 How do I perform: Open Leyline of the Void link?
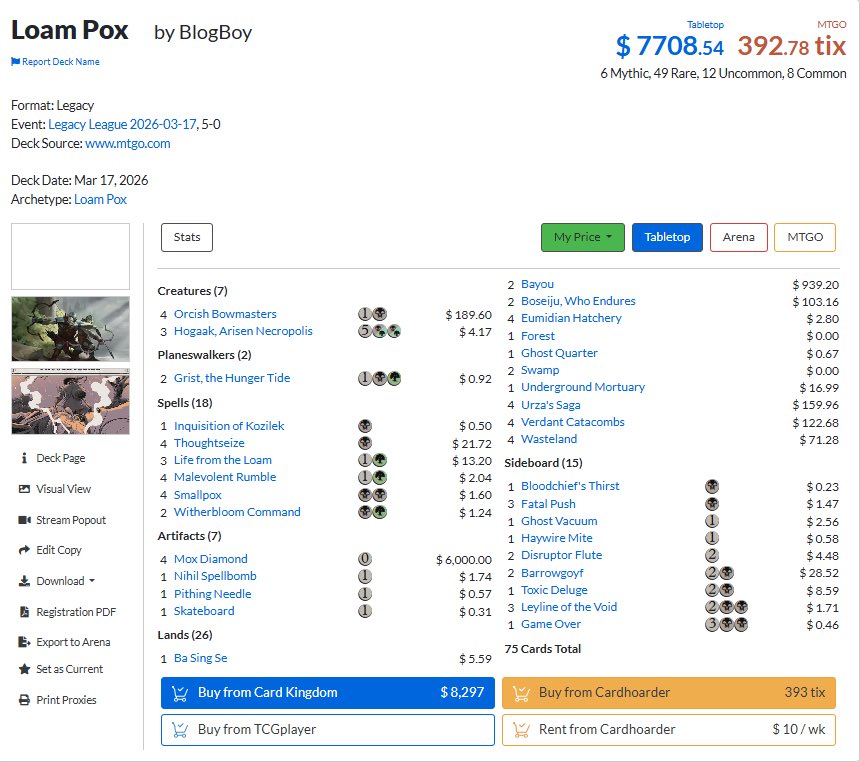(569, 607)
